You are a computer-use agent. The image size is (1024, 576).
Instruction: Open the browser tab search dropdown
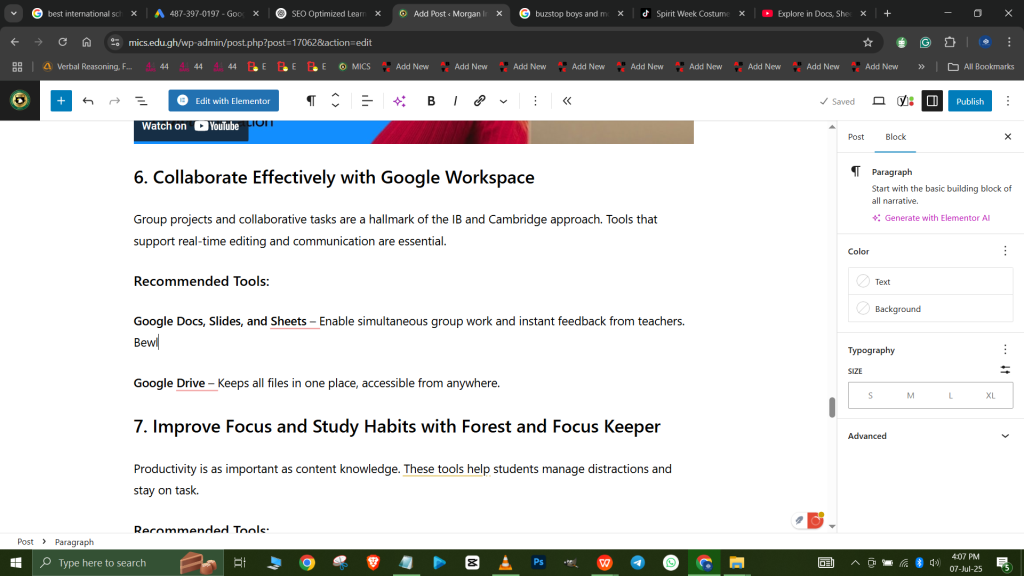(x=14, y=13)
